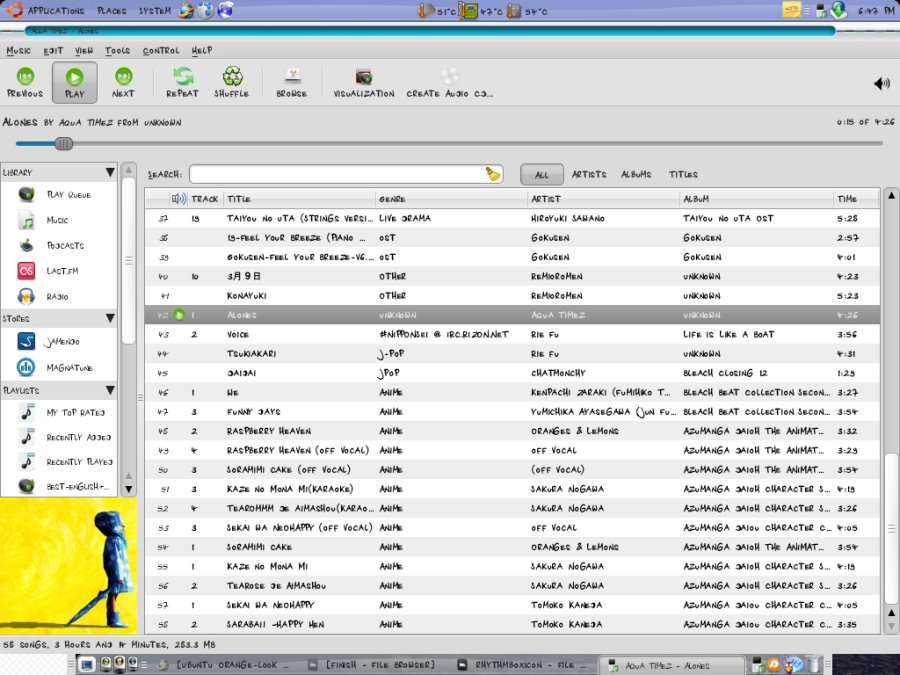Sort by the Time column header

click(856, 199)
